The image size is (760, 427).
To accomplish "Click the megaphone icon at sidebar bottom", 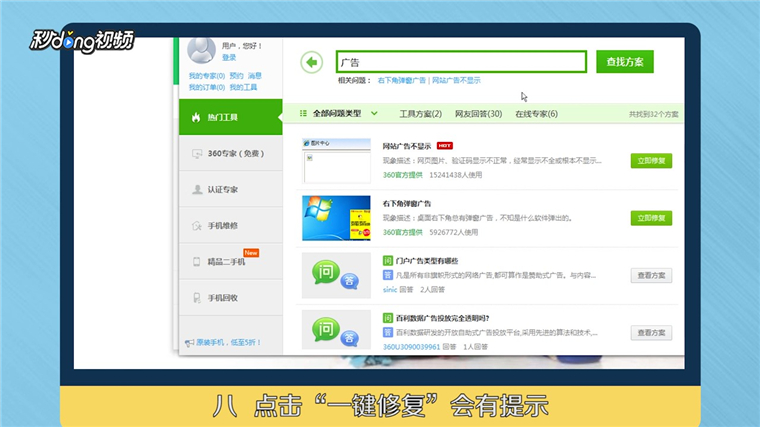I will [x=189, y=343].
